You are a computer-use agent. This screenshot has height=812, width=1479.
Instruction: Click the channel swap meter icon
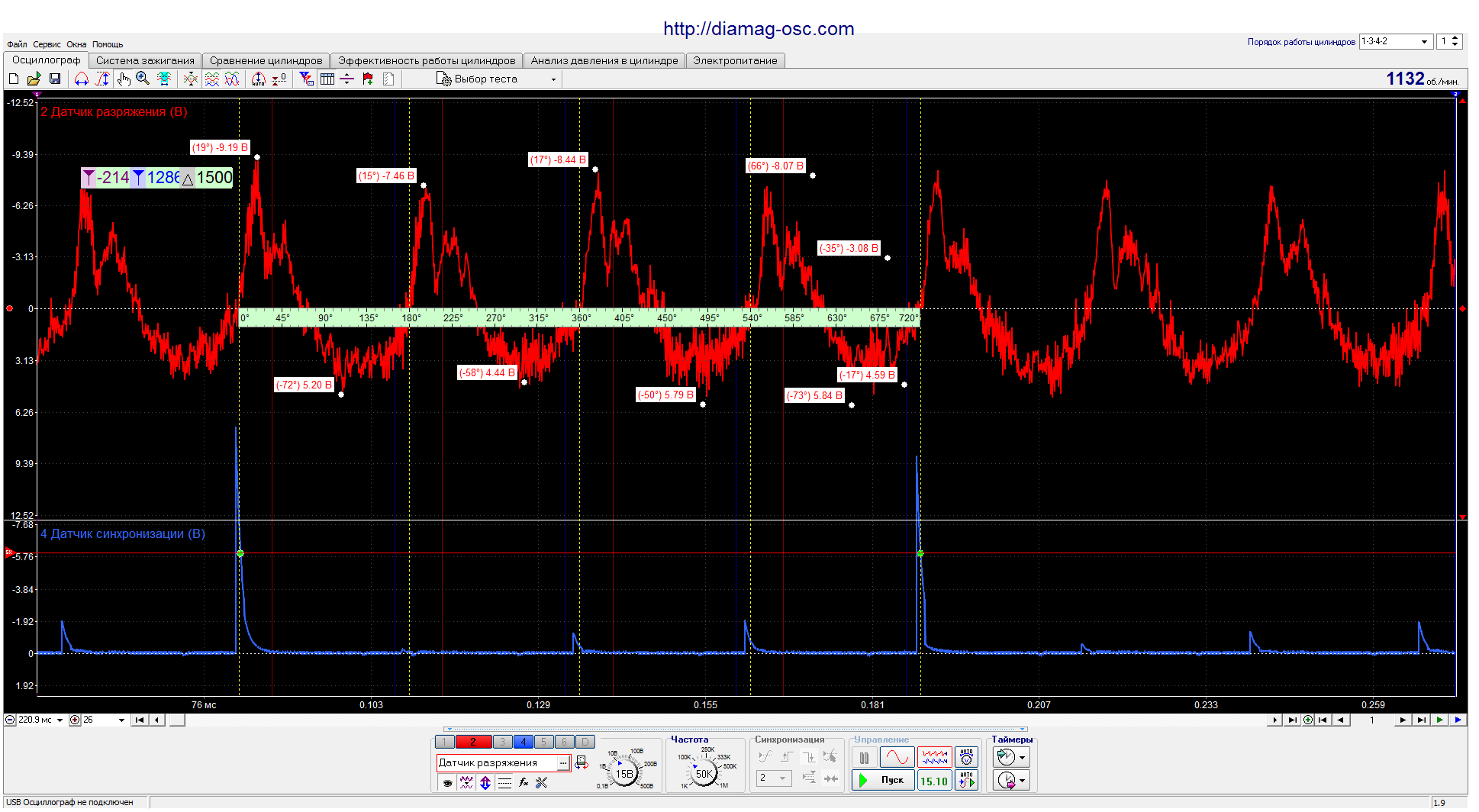(x=582, y=762)
